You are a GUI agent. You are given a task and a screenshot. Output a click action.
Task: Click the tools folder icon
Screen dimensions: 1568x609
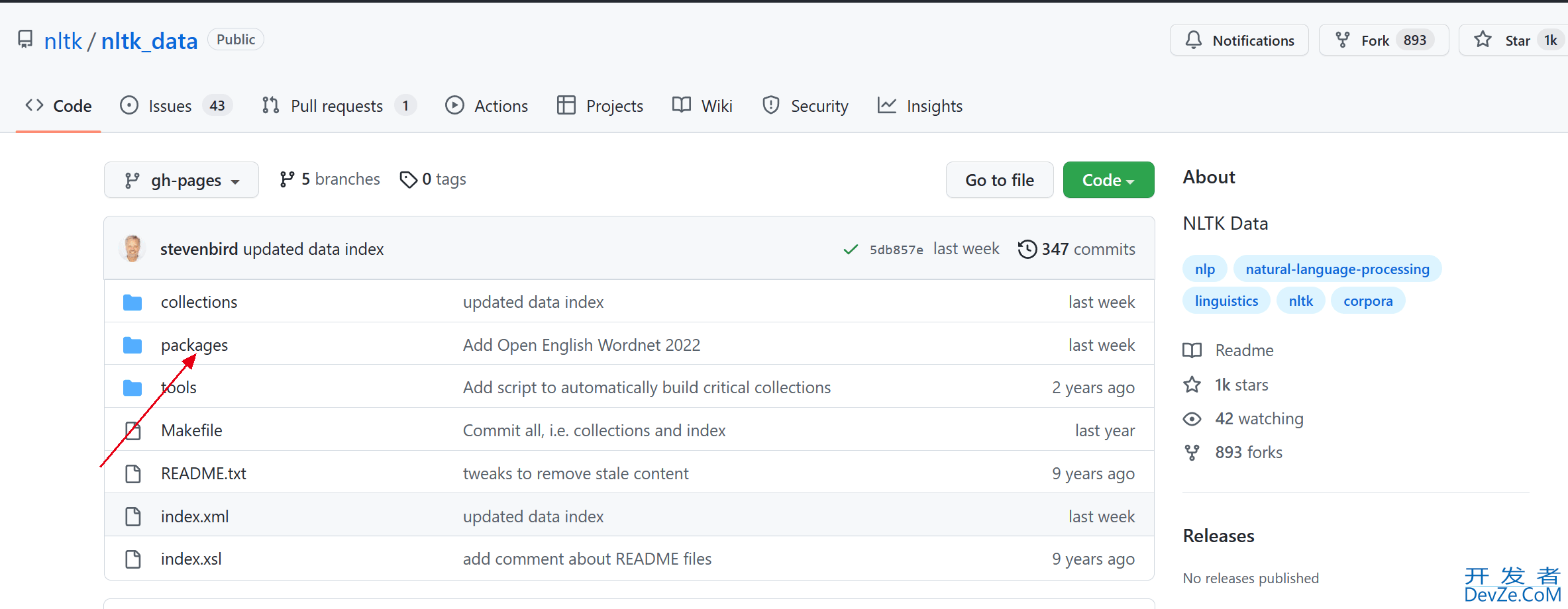click(132, 388)
